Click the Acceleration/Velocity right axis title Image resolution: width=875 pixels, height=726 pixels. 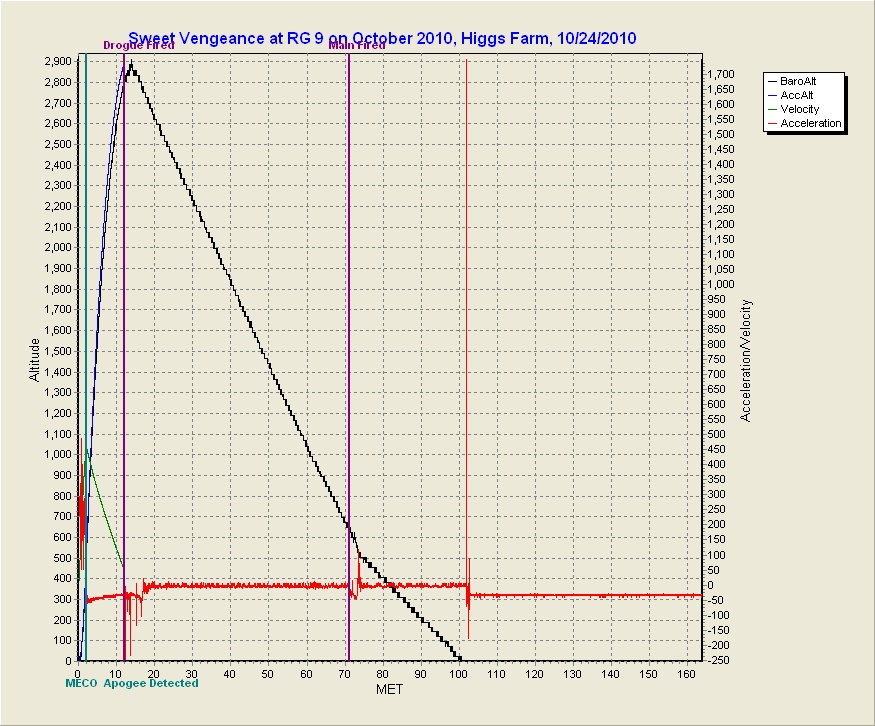tap(745, 360)
